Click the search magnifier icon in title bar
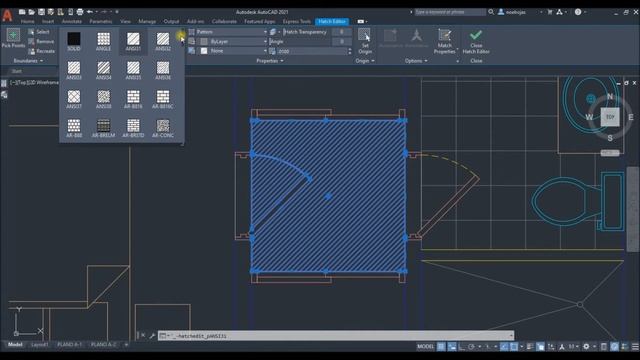This screenshot has width=640, height=360. coord(491,12)
